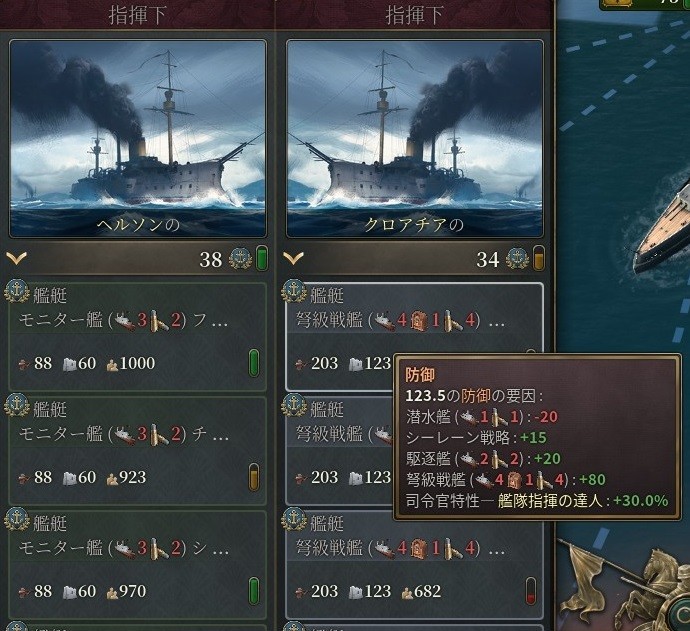The image size is (690, 631).
Task: Select the モニター艦 unit with 970 manpower
Action: pos(138,565)
